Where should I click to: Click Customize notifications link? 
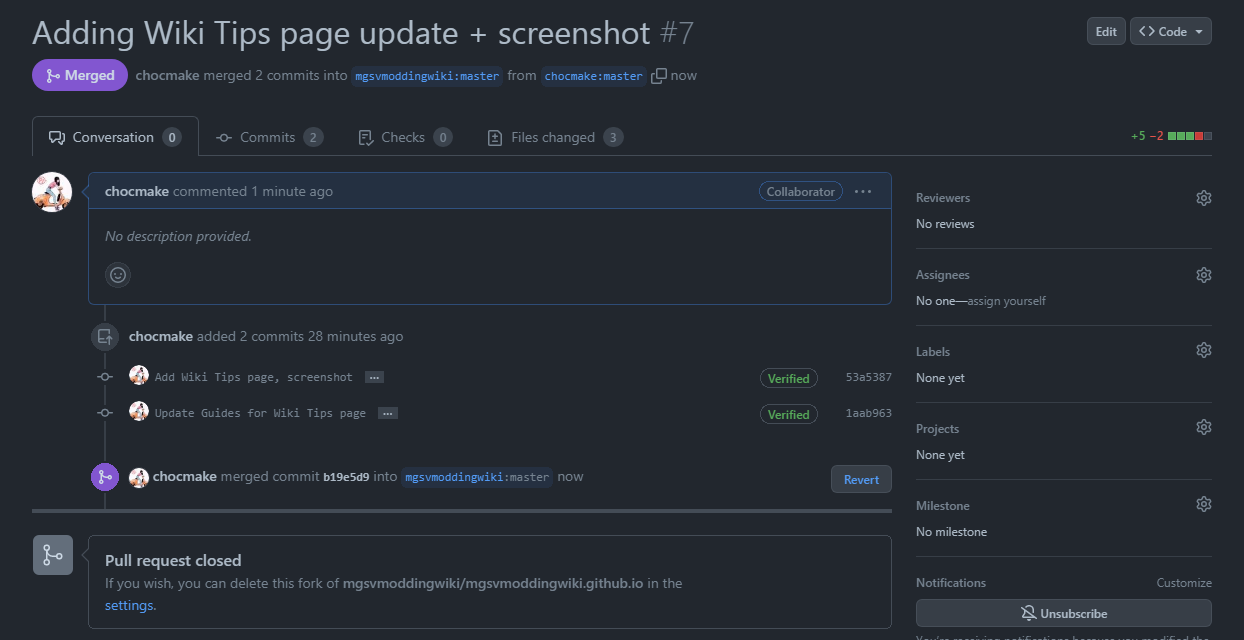click(x=1184, y=583)
